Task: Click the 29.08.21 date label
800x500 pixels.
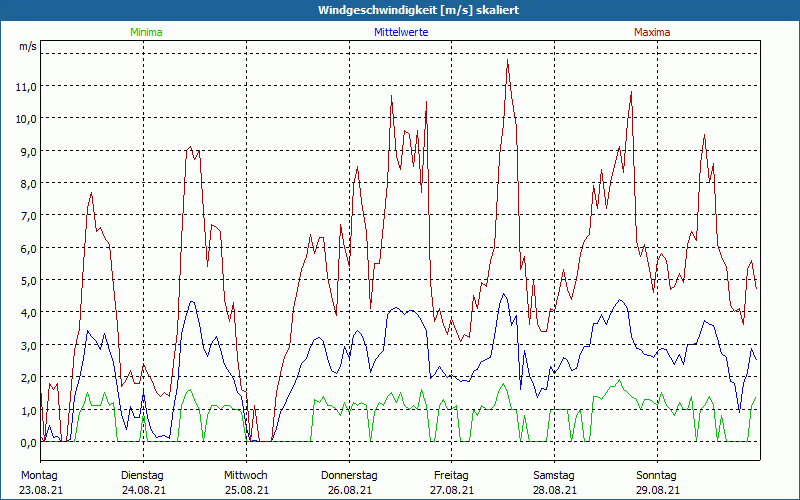Action: tap(658, 490)
